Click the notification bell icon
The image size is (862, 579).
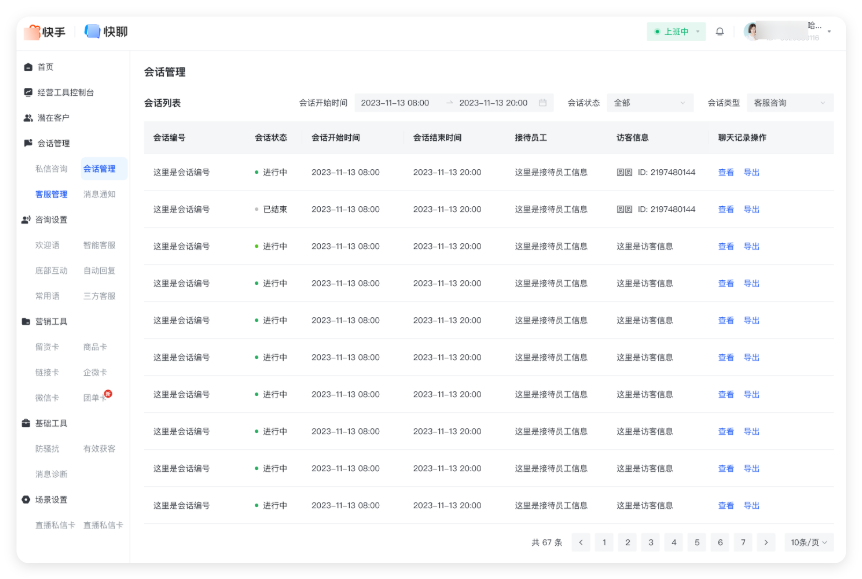[719, 31]
